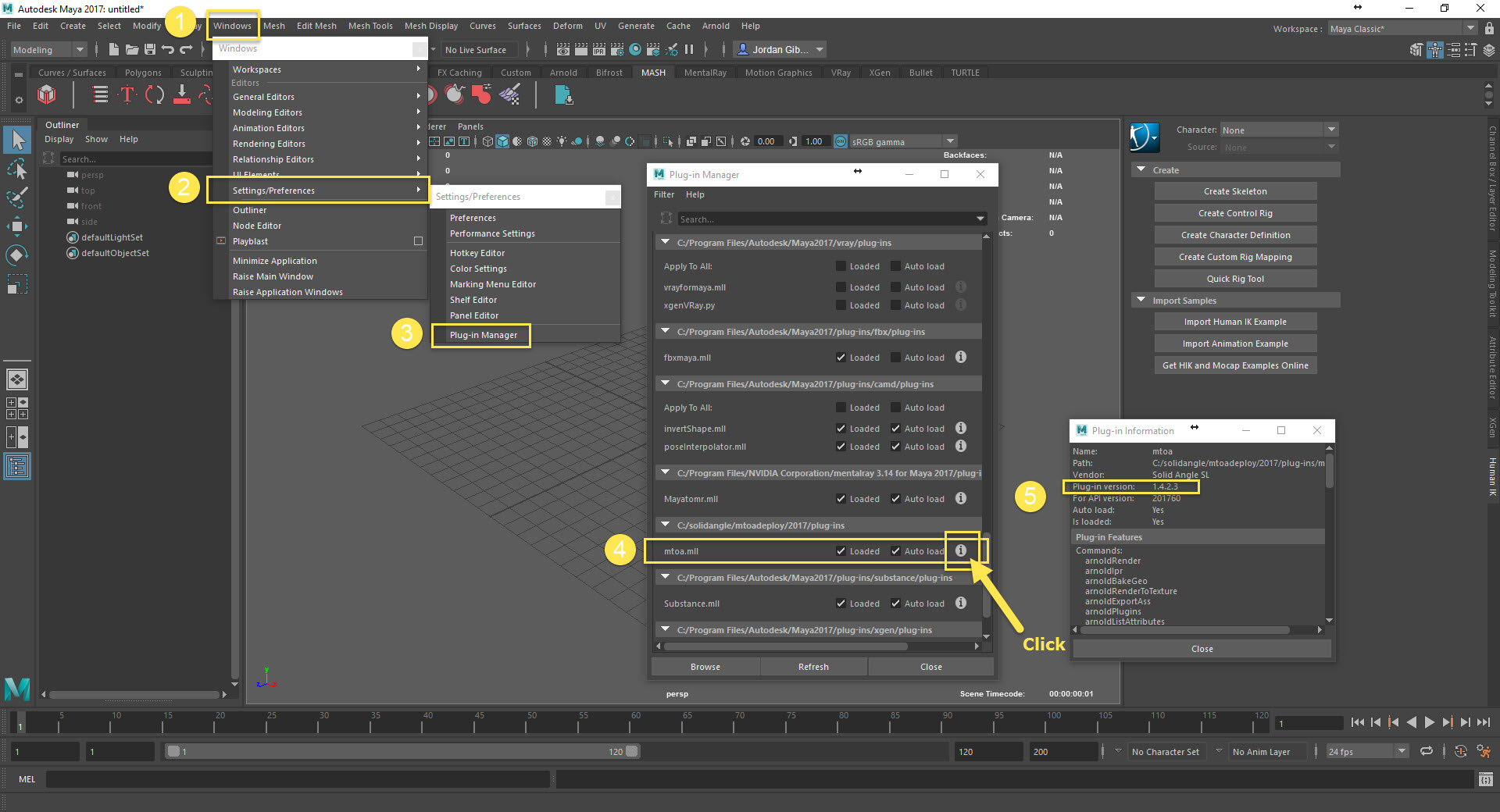Screen dimensions: 1500x812
Task: Check Loaded for xgenVRay.py
Action: (841, 305)
